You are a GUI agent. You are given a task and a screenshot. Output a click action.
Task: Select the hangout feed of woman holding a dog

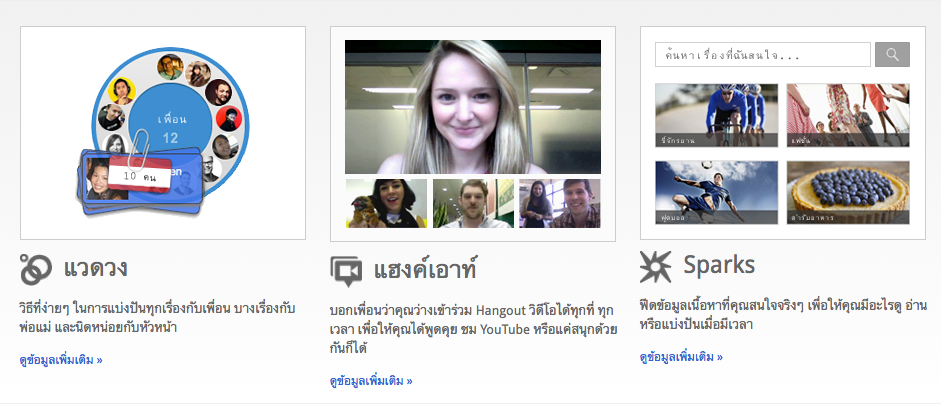pos(386,204)
